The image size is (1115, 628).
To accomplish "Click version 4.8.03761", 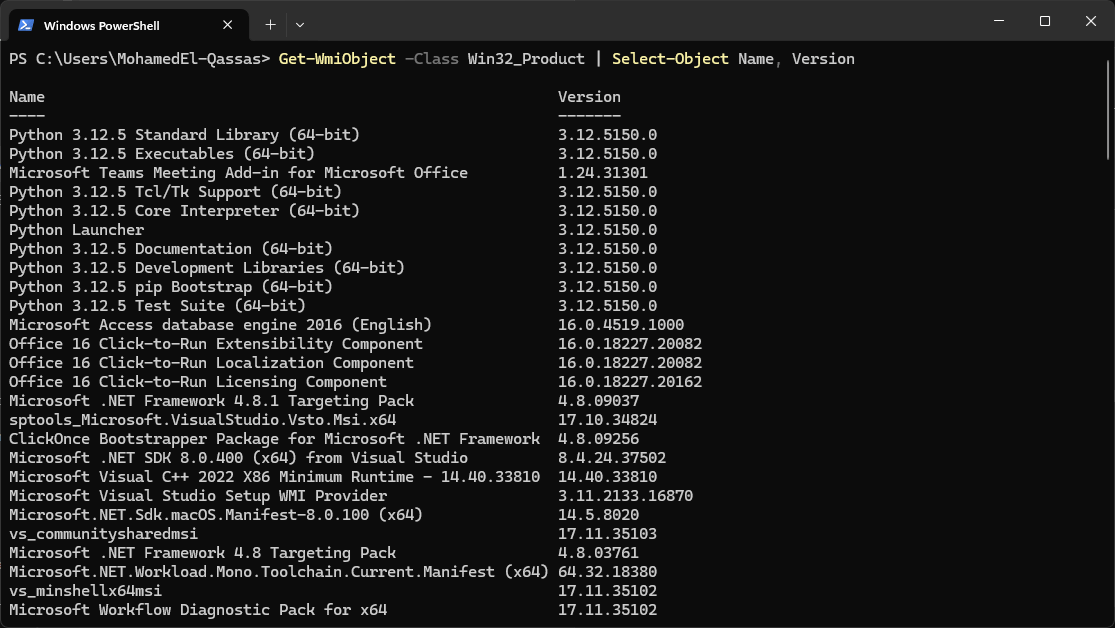I will coord(598,553).
